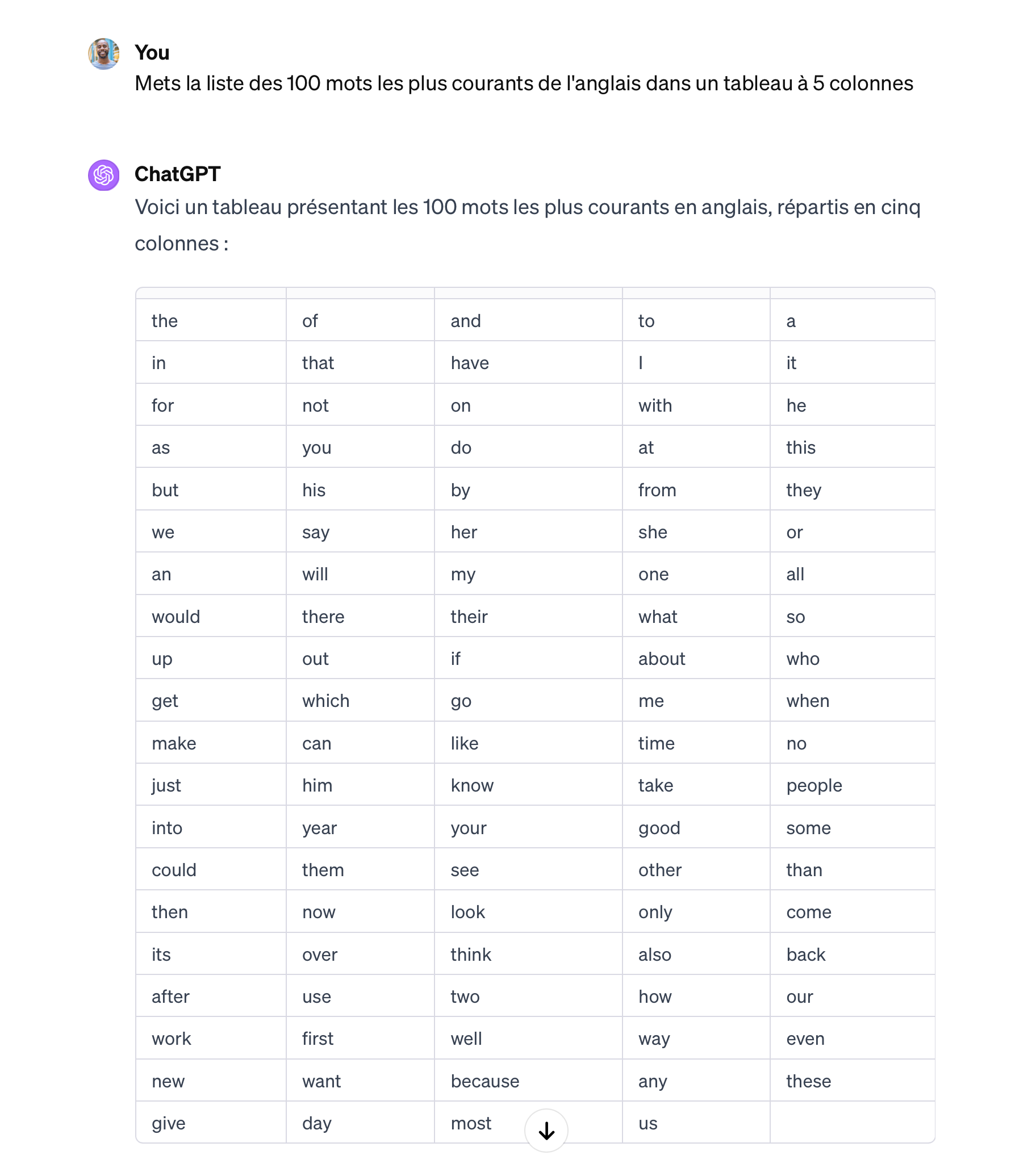The height and width of the screenshot is (1172, 1036).
Task: Click the purple ChatGPT logo icon
Action: 104,175
